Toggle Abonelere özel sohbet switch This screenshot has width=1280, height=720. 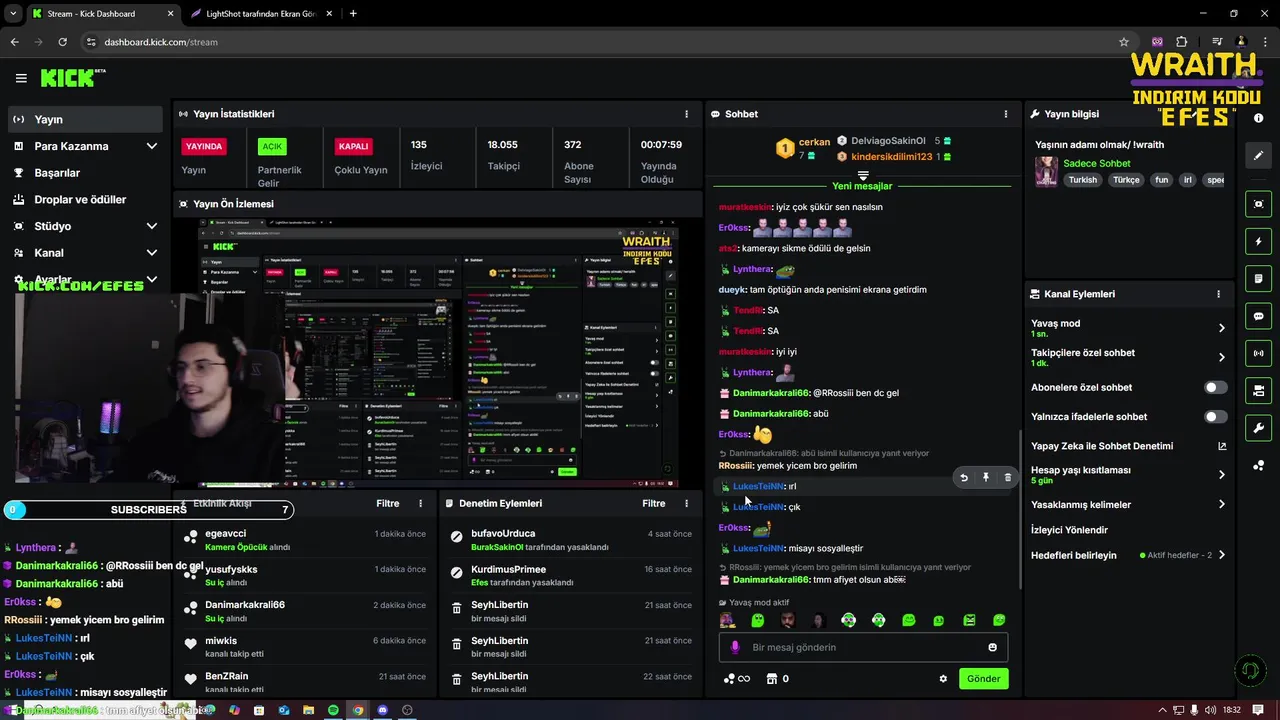pyautogui.click(x=1215, y=387)
